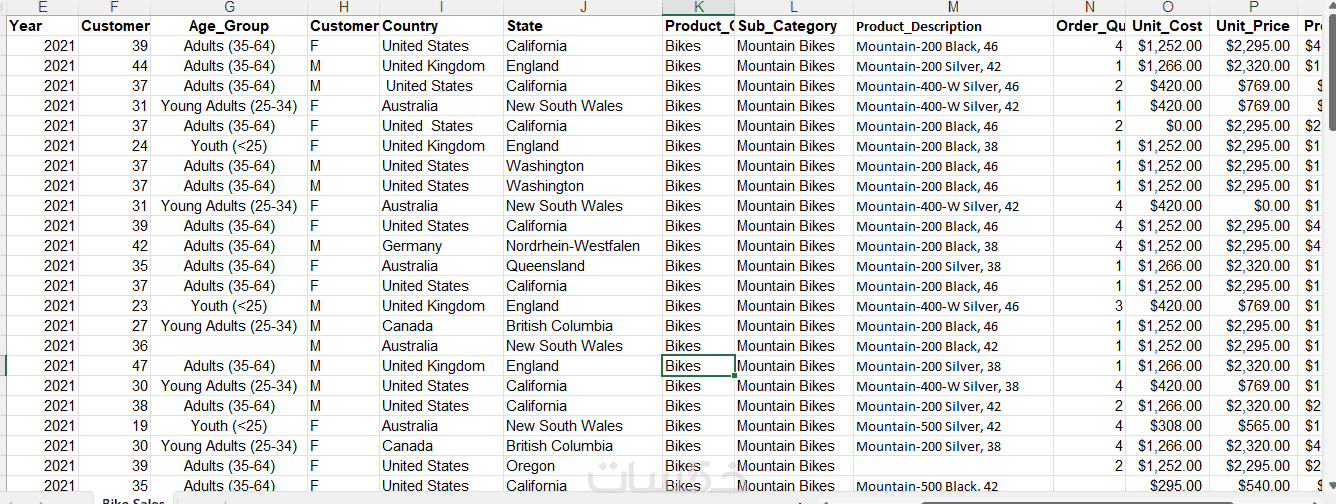Click the Unit_Cost header cell
Viewport: 1336px width, 504px height.
point(1167,26)
